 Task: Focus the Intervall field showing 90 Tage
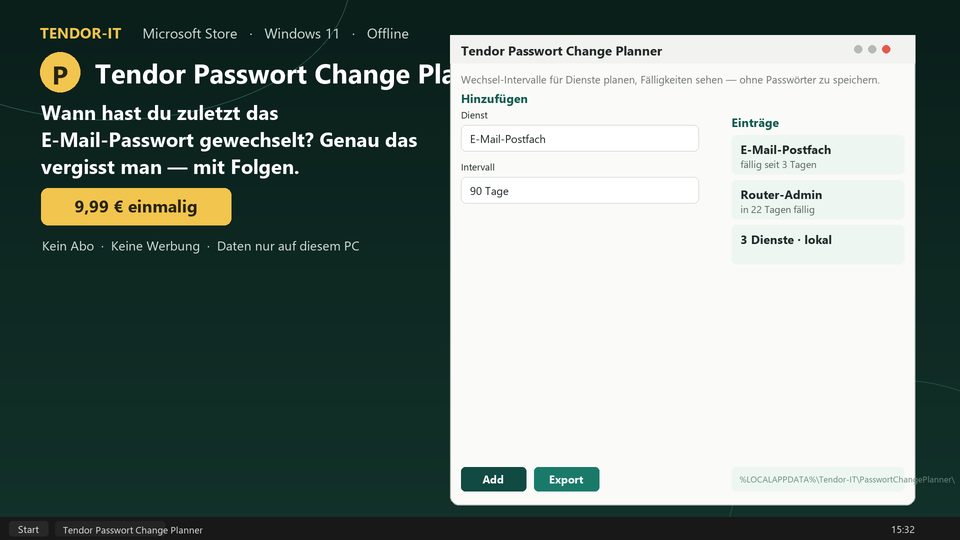[x=580, y=191]
